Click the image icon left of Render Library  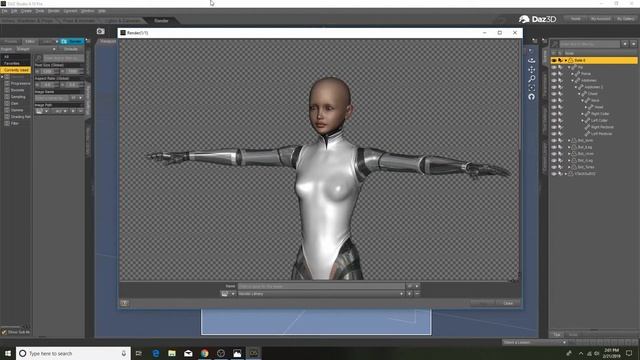click(x=224, y=294)
